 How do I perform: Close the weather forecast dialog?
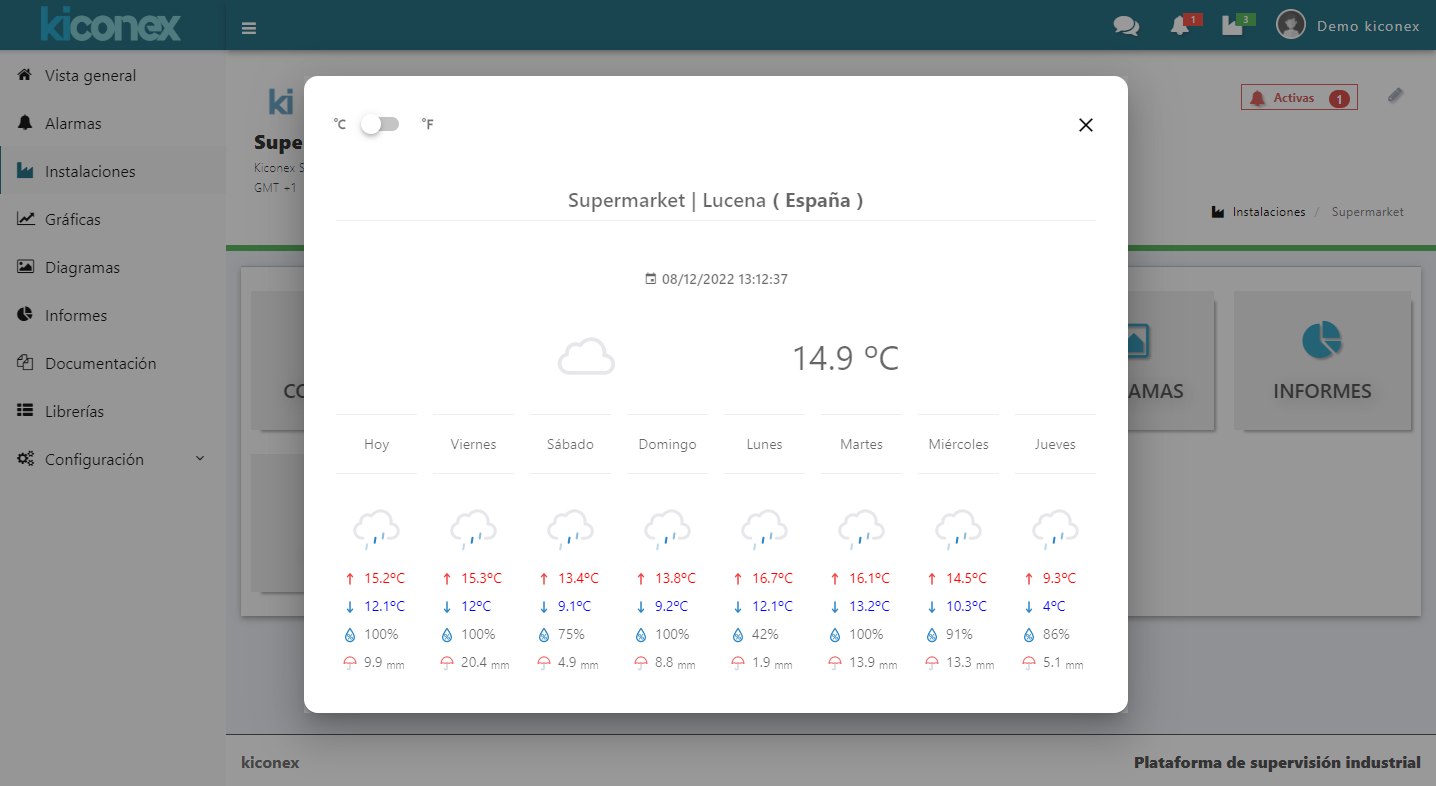point(1086,125)
